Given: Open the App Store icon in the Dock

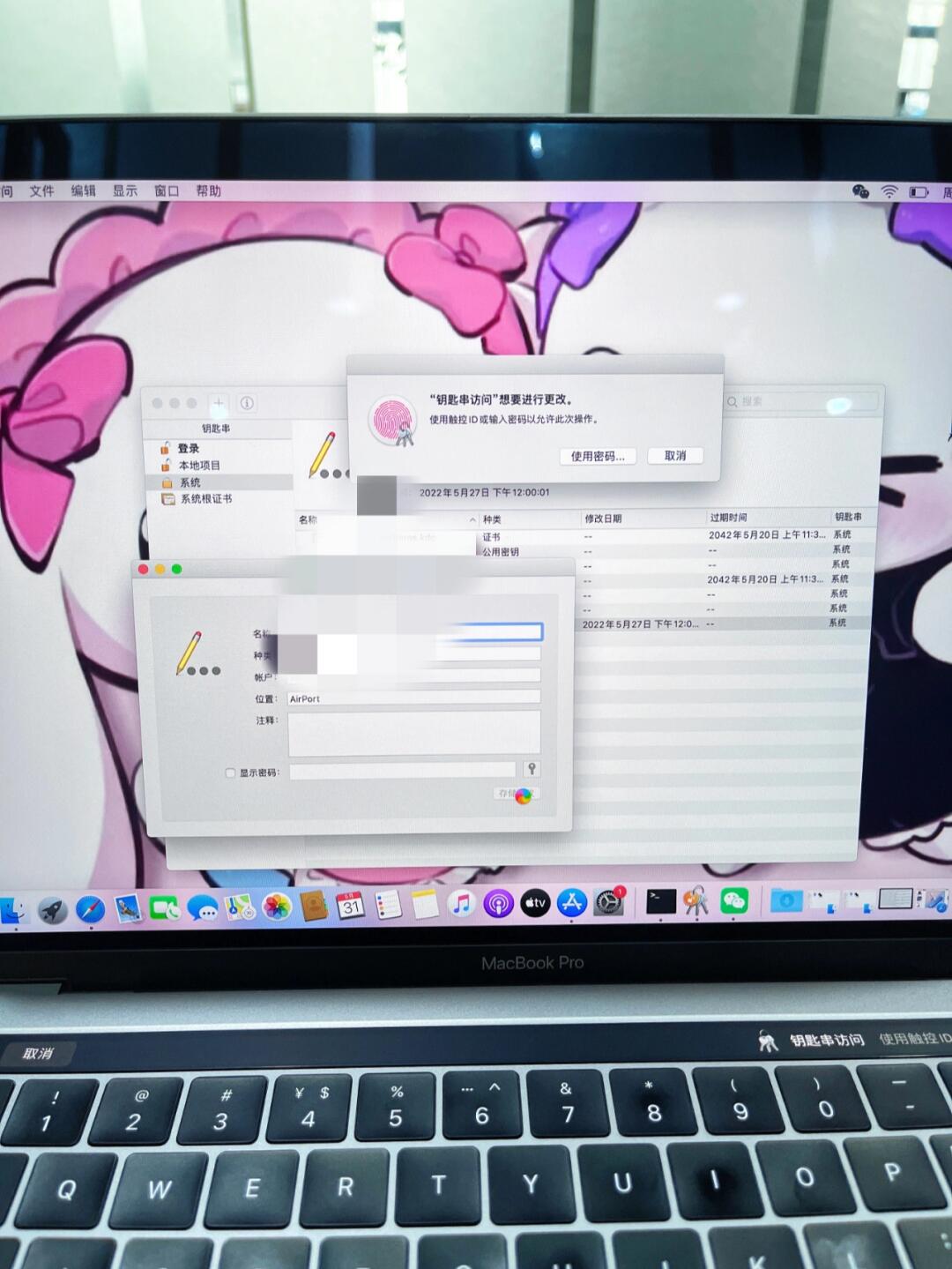Looking at the screenshot, I should [572, 903].
